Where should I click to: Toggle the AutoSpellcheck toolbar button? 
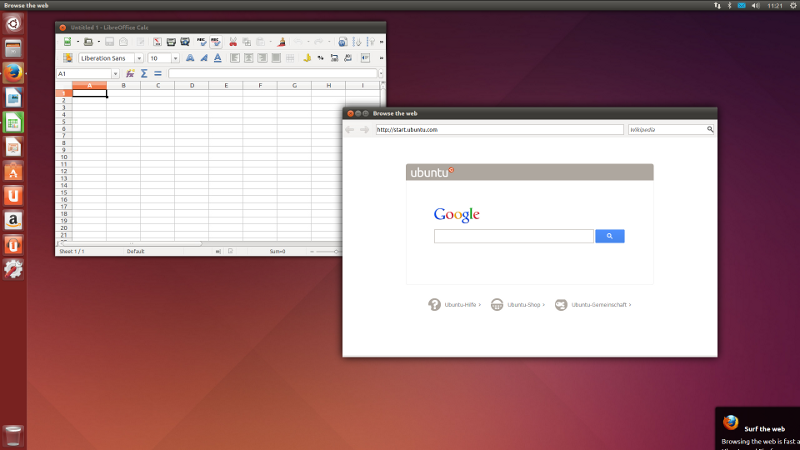click(215, 42)
